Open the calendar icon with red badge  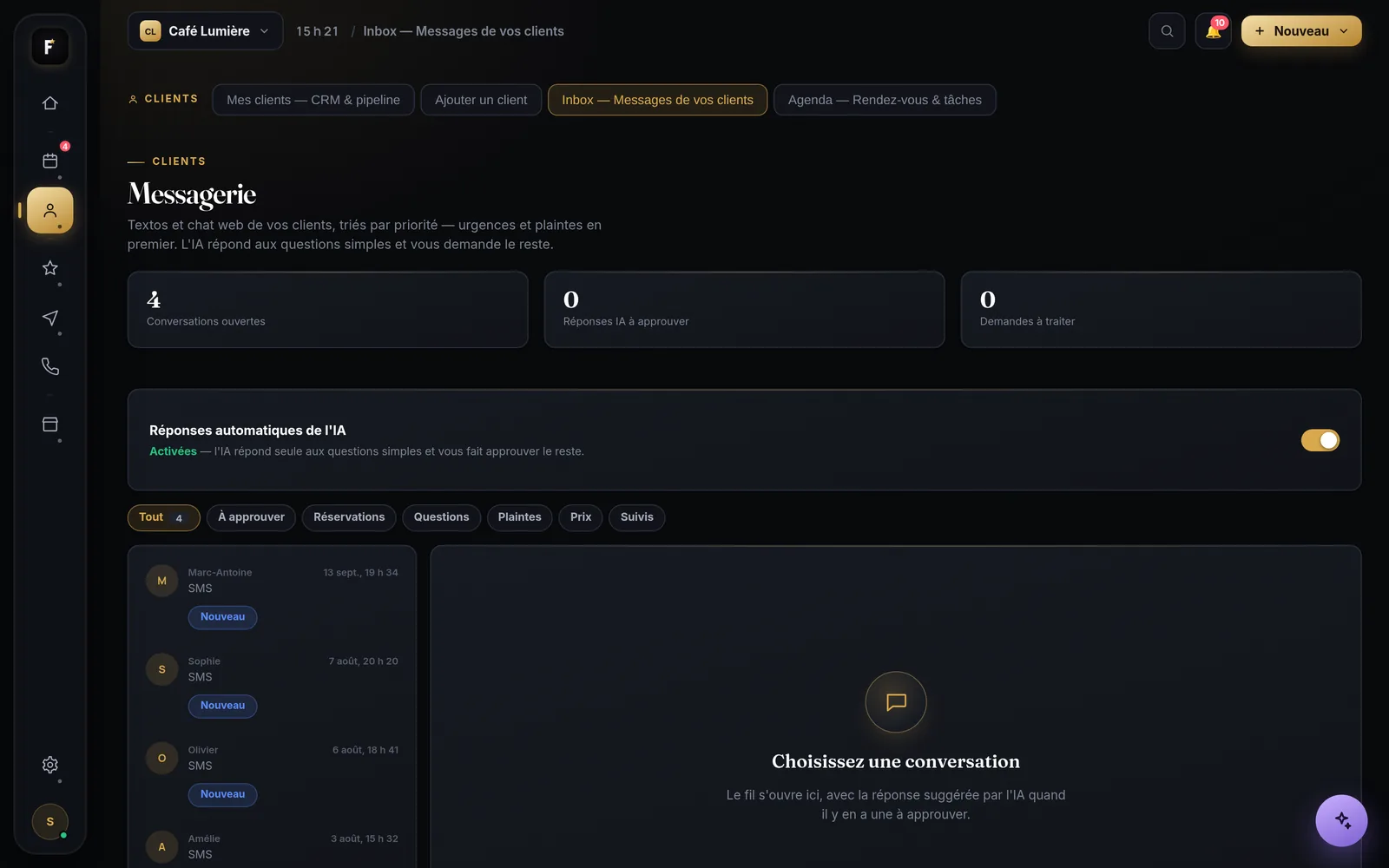50,161
